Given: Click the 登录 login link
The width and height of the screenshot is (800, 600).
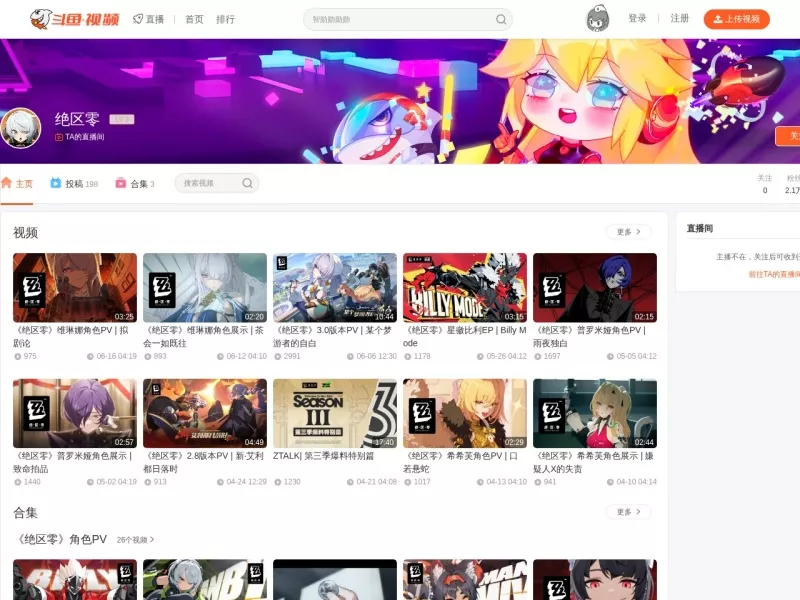Looking at the screenshot, I should point(637,18).
